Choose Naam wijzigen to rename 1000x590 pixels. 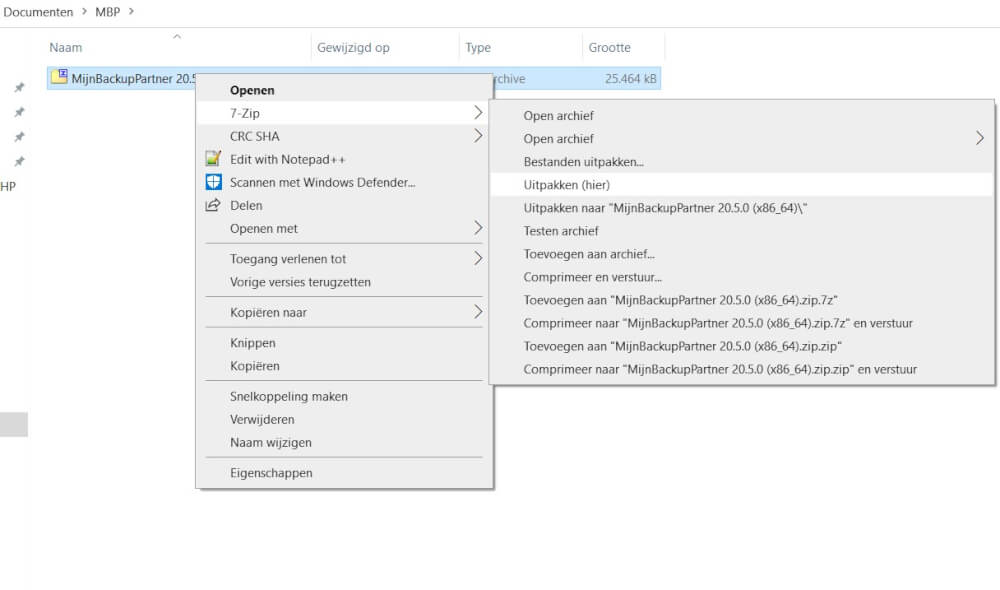(x=270, y=442)
